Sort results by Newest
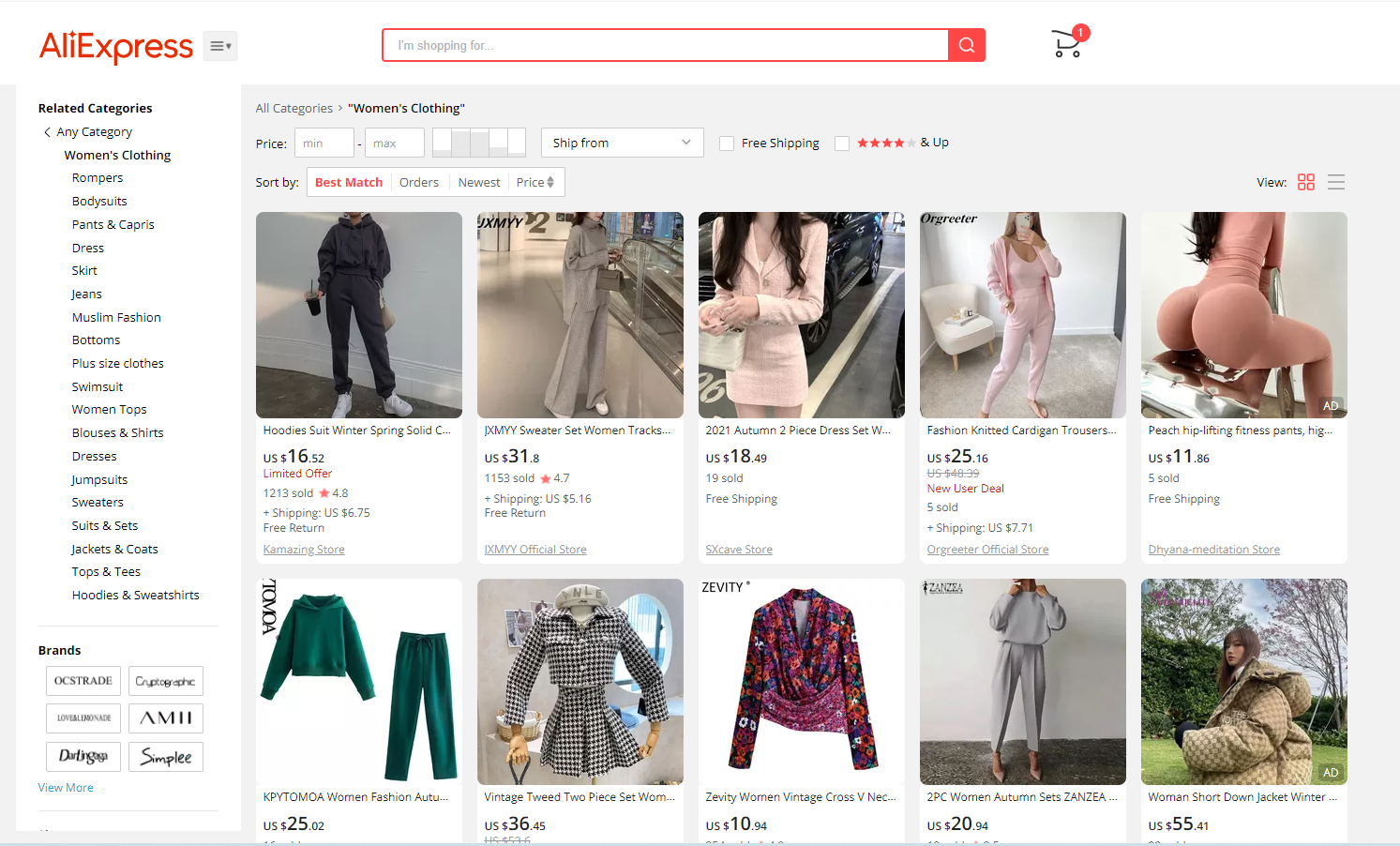The image size is (1400, 846). (x=478, y=182)
